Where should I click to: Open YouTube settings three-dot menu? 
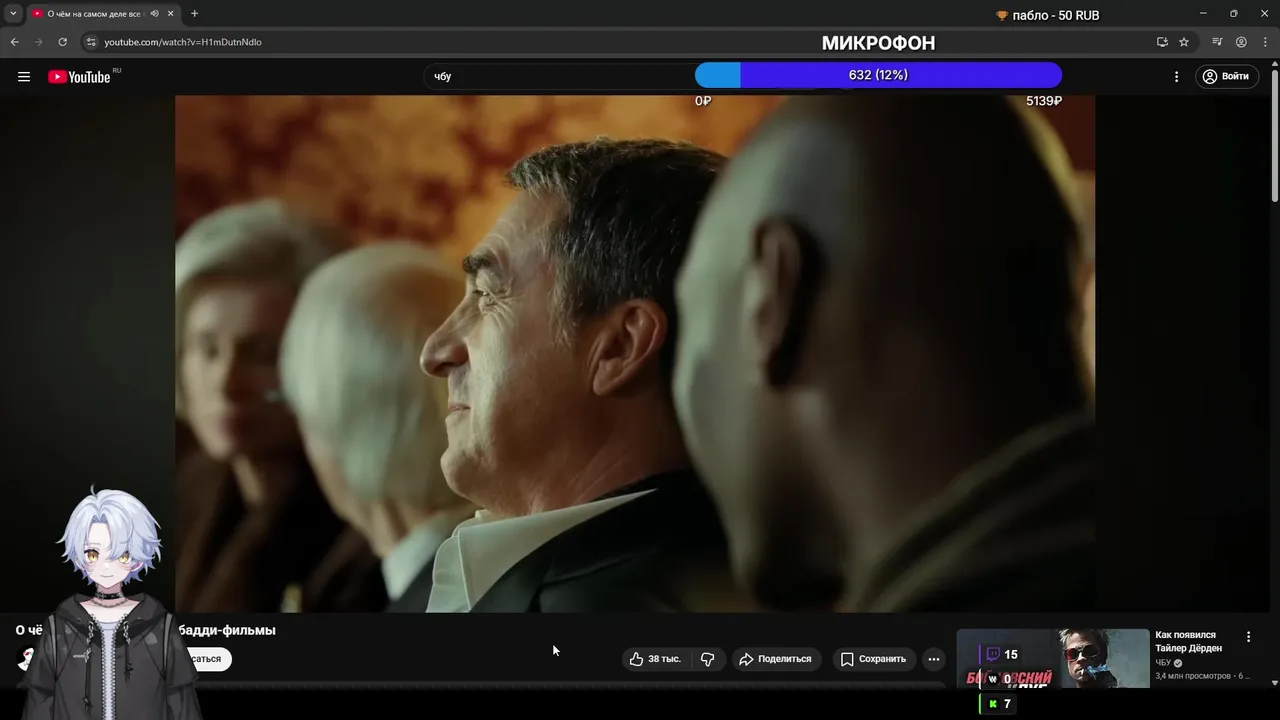pyautogui.click(x=1176, y=77)
